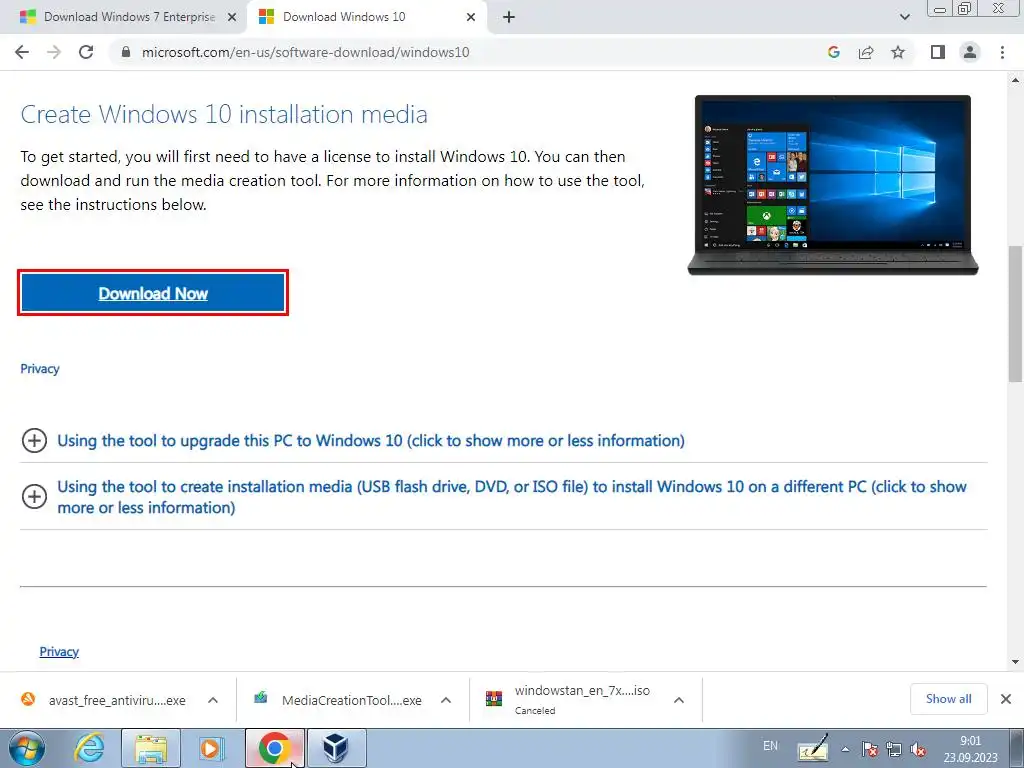Click the scrollbar down arrow
The height and width of the screenshot is (768, 1024).
coord(1016,662)
